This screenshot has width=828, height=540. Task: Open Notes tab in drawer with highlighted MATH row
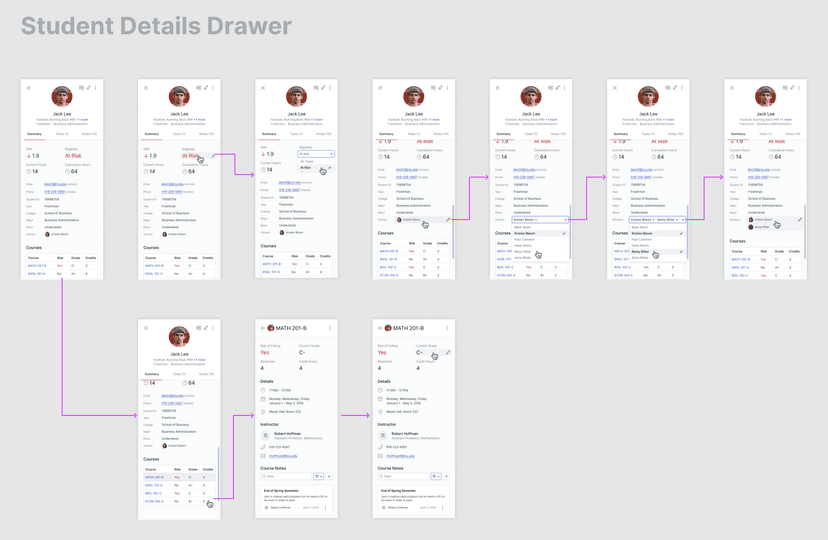pyautogui.click(x=206, y=374)
